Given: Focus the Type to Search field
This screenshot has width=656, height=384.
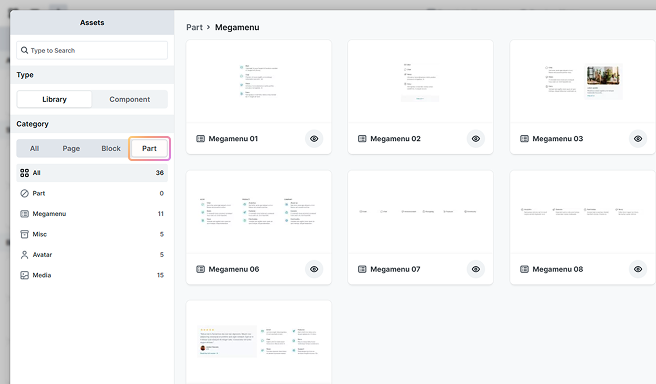Looking at the screenshot, I should (x=92, y=50).
